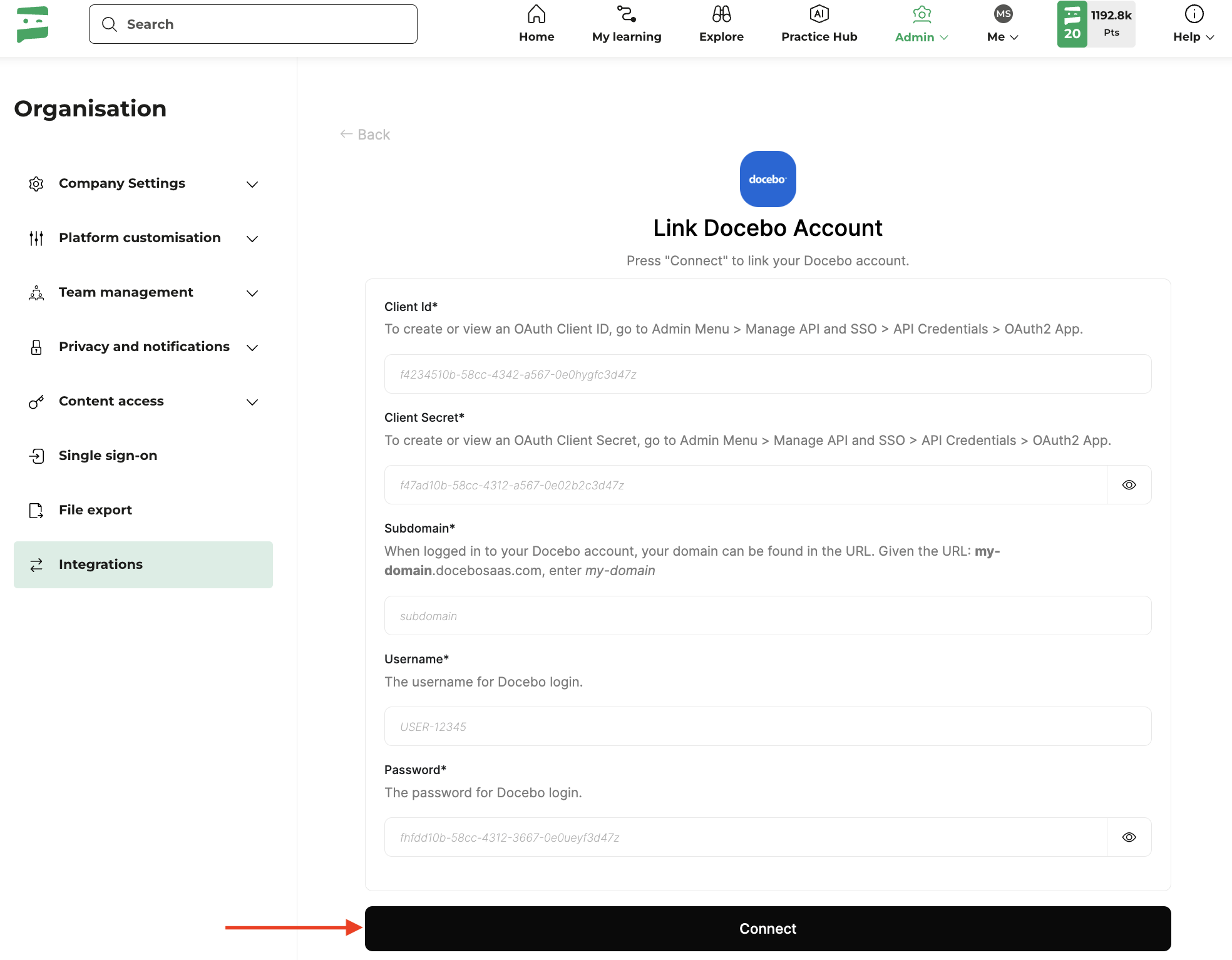Open Explore binoculars icon

[721, 14]
